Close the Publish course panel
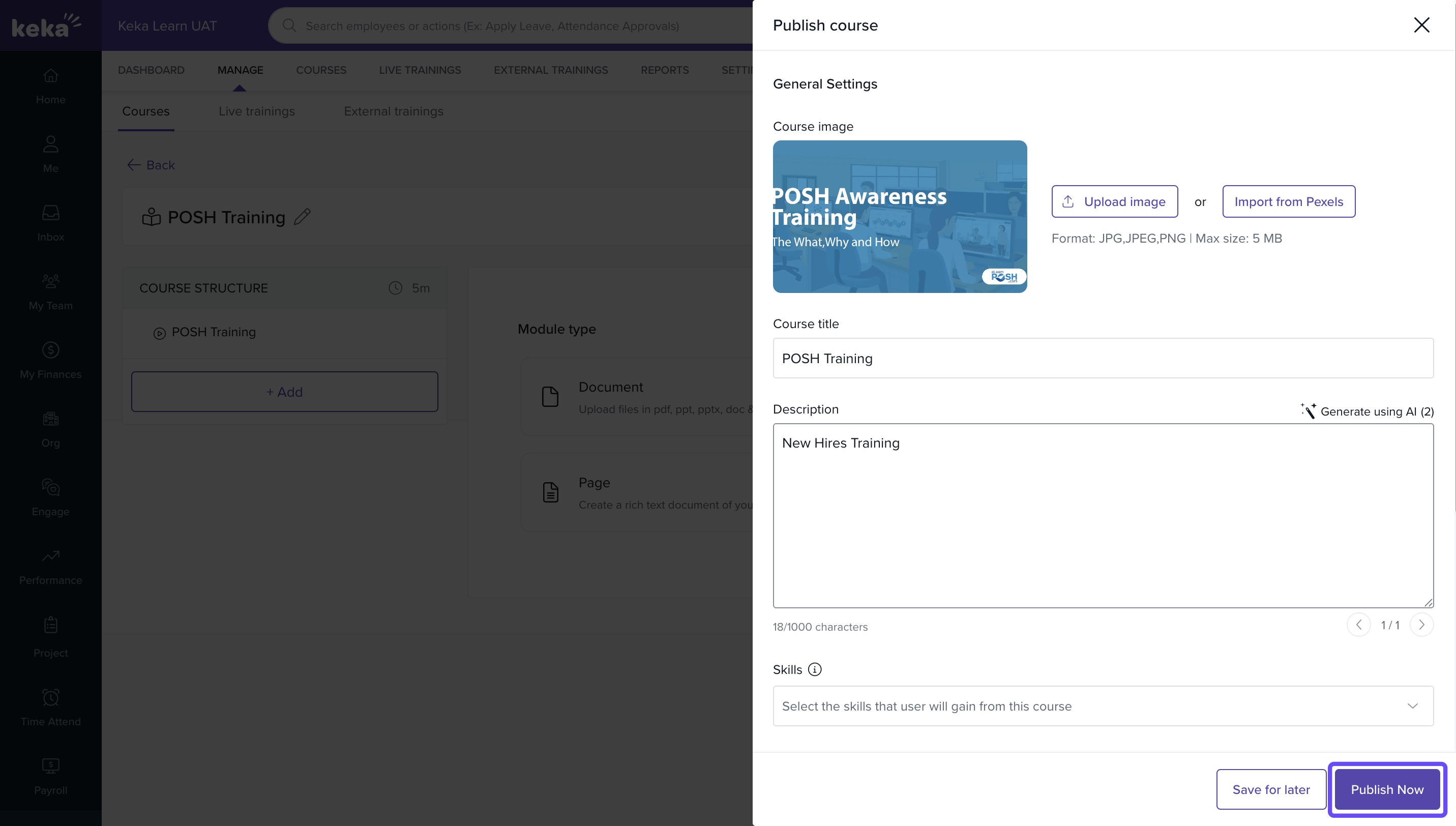Image resolution: width=1456 pixels, height=826 pixels. click(1421, 25)
